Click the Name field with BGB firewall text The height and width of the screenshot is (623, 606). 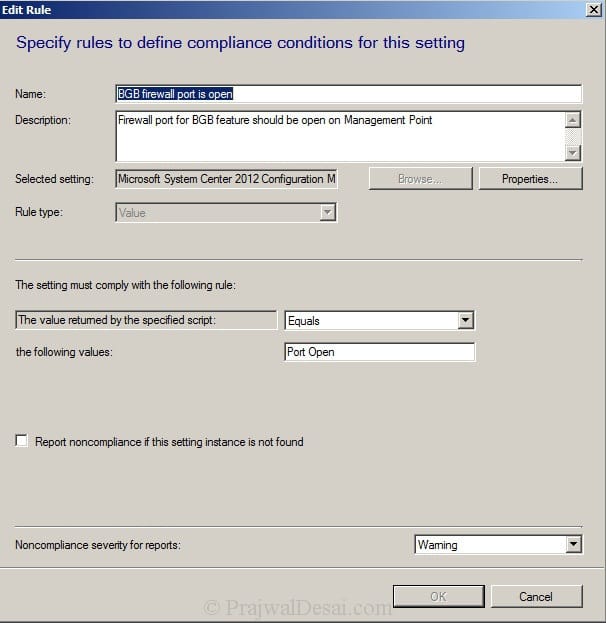coord(348,94)
